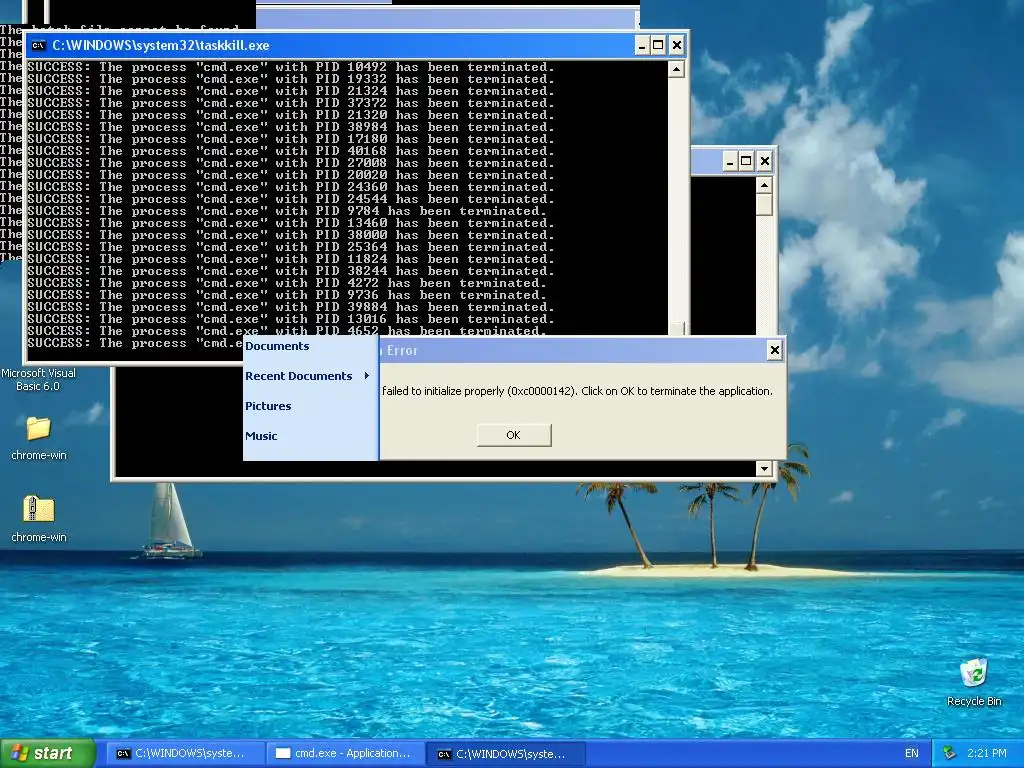Maximize the background console window

(x=746, y=161)
